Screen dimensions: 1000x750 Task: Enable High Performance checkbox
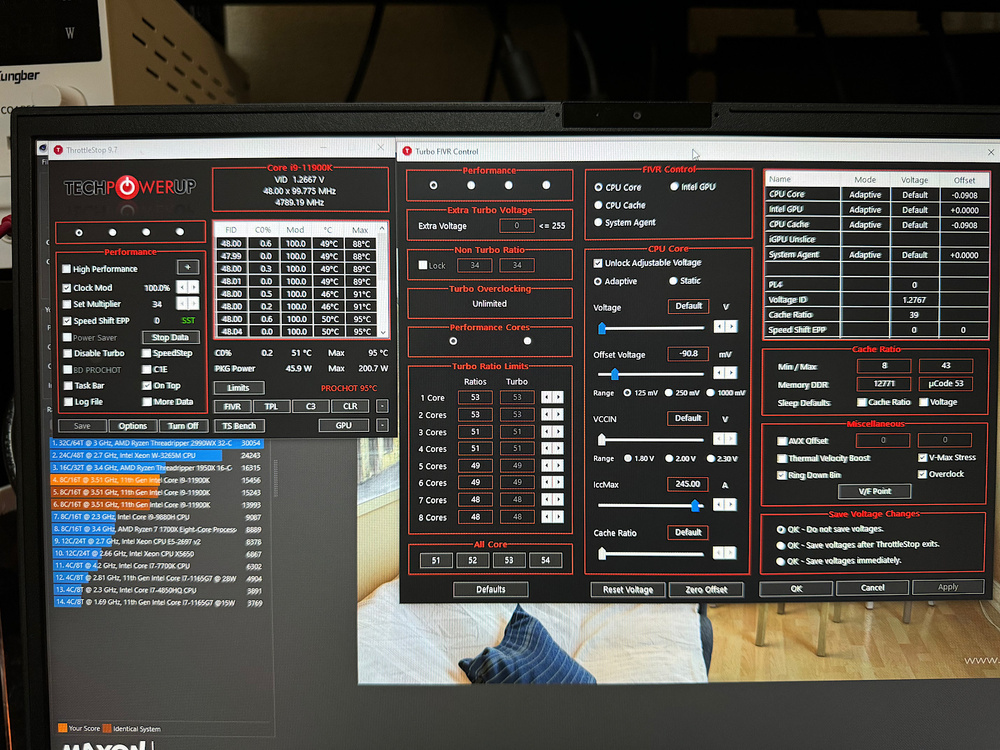tap(66, 269)
